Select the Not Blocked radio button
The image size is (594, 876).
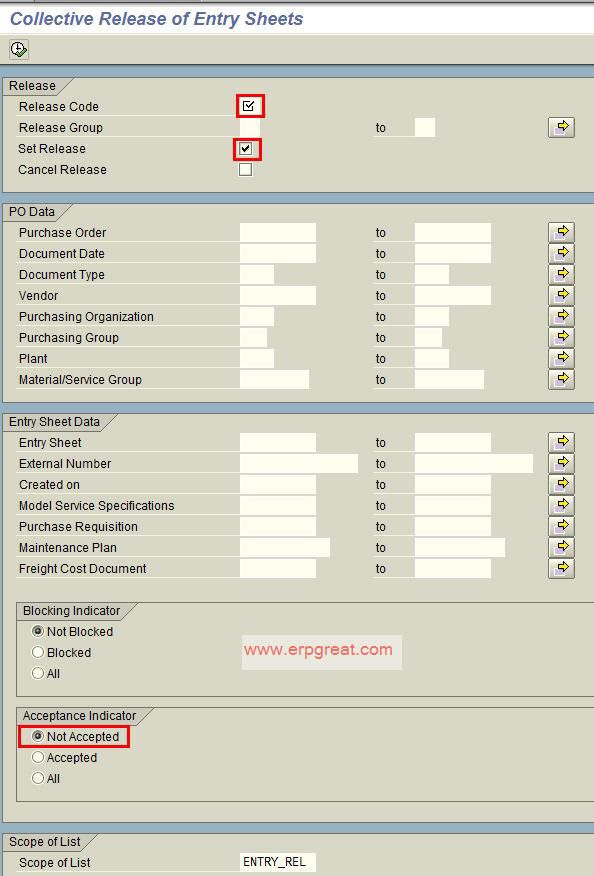[x=37, y=631]
